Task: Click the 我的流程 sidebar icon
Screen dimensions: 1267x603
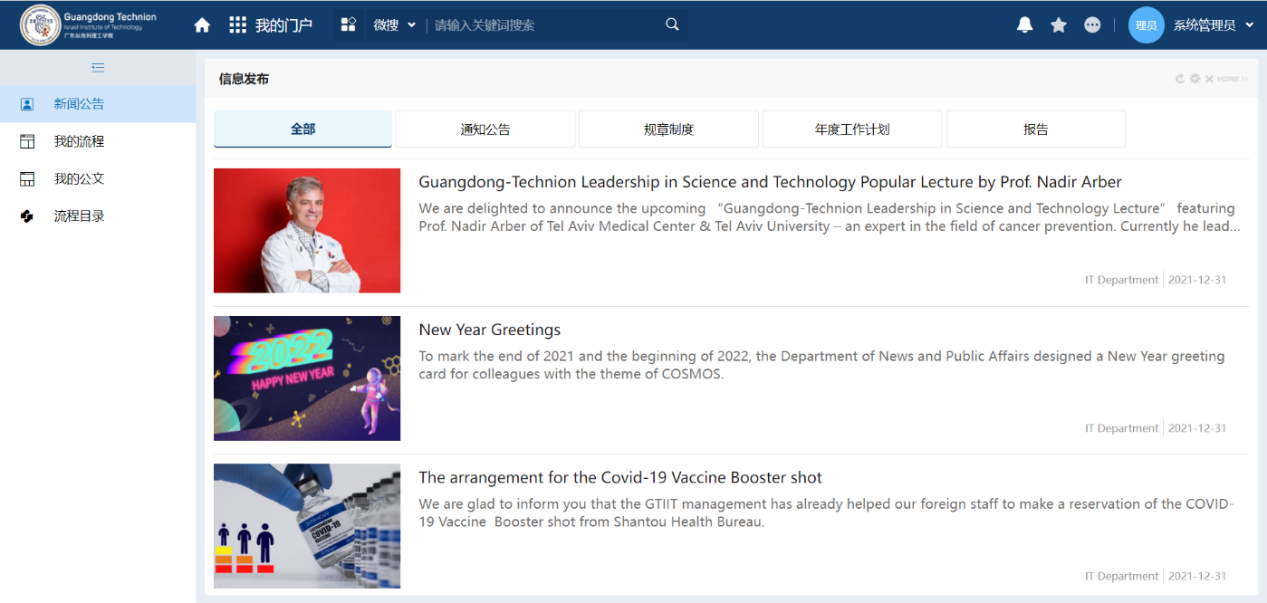Action: (27, 142)
